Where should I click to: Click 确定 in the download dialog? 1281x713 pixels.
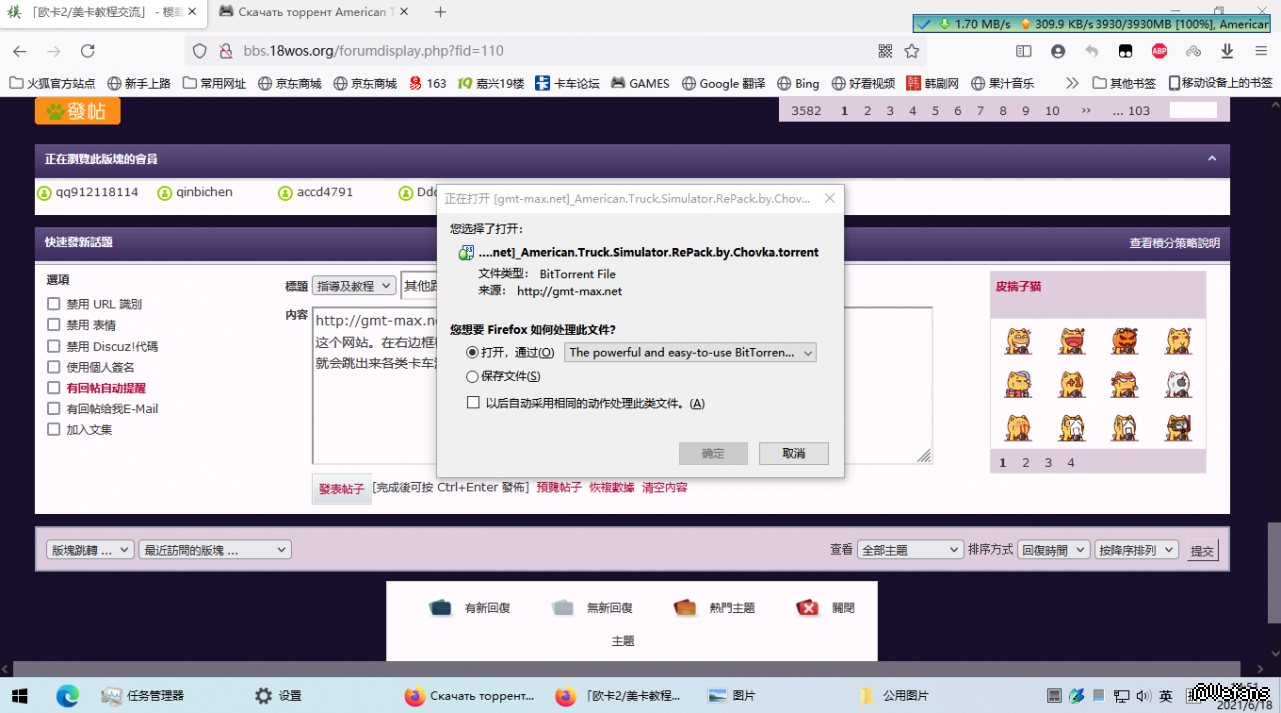[713, 453]
